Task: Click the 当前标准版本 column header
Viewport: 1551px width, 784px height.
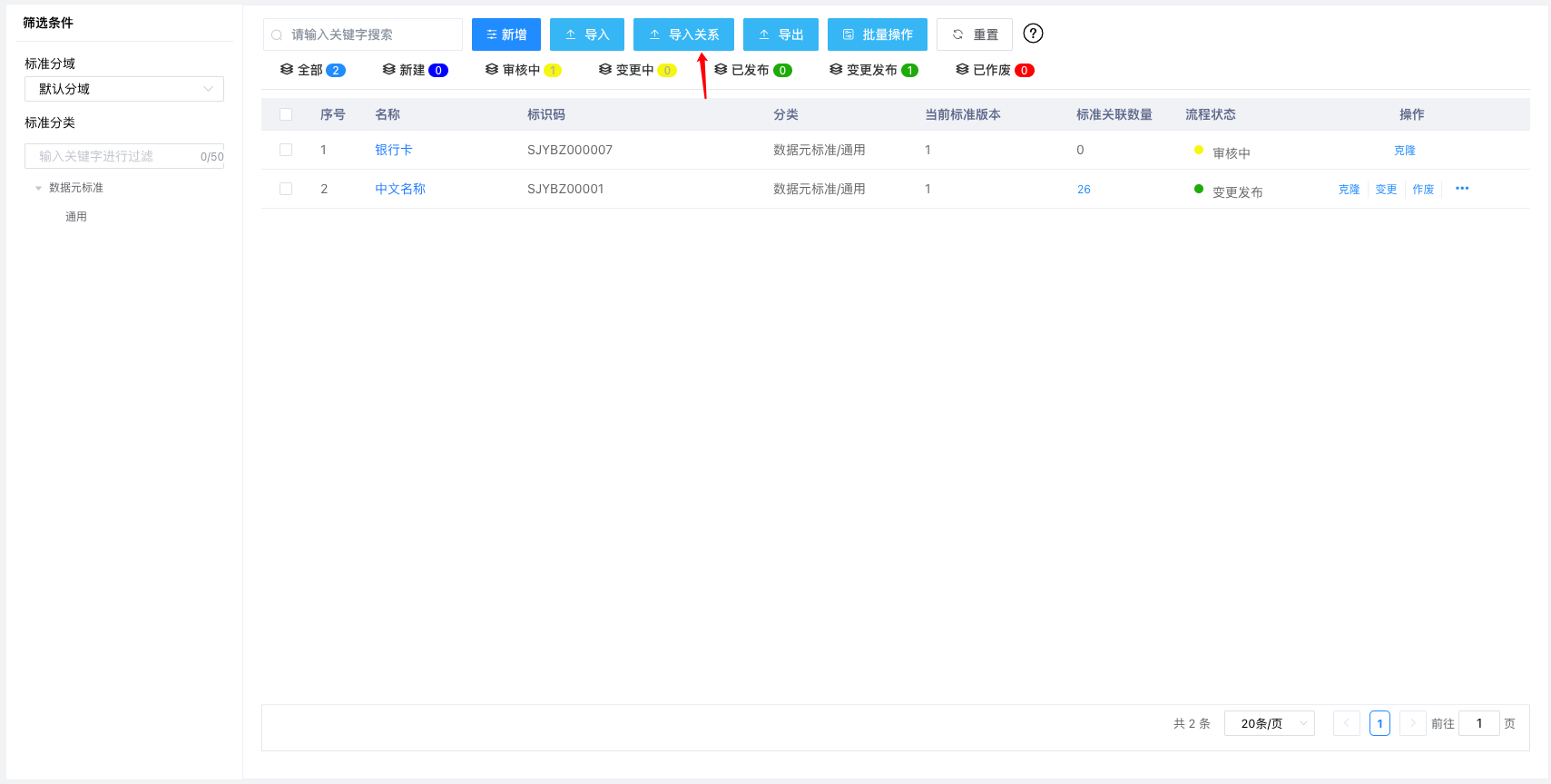Action: 963,114
